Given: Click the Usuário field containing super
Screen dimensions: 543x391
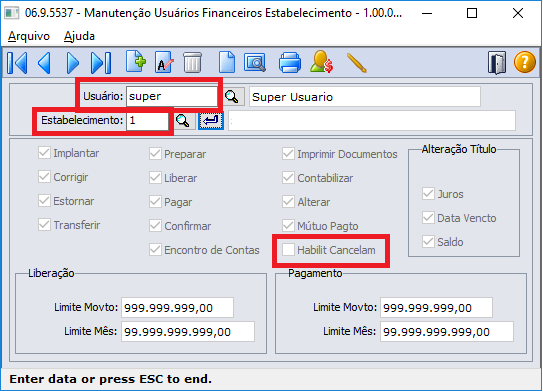Looking at the screenshot, I should [x=172, y=96].
